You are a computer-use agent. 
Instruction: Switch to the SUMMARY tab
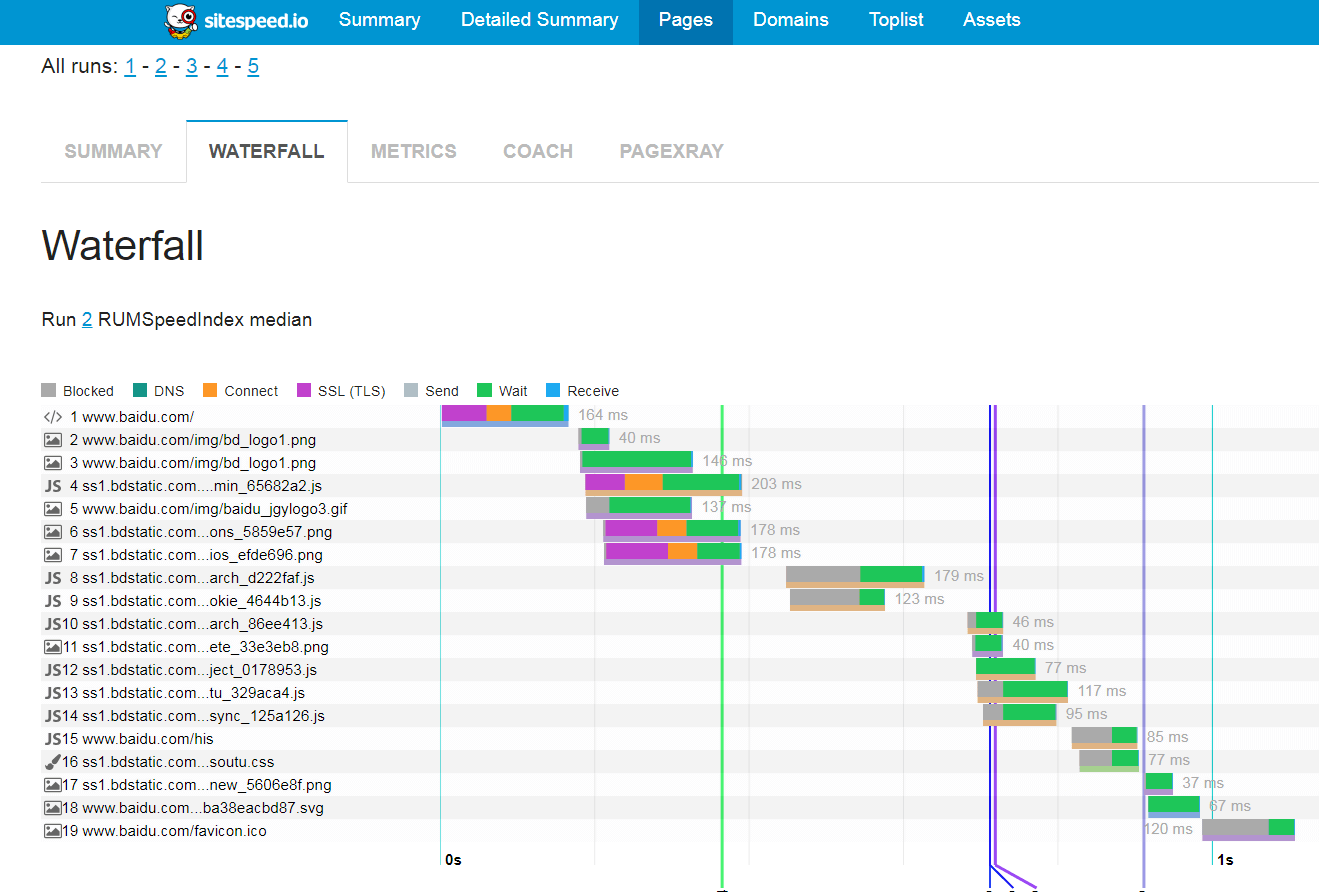coord(113,152)
